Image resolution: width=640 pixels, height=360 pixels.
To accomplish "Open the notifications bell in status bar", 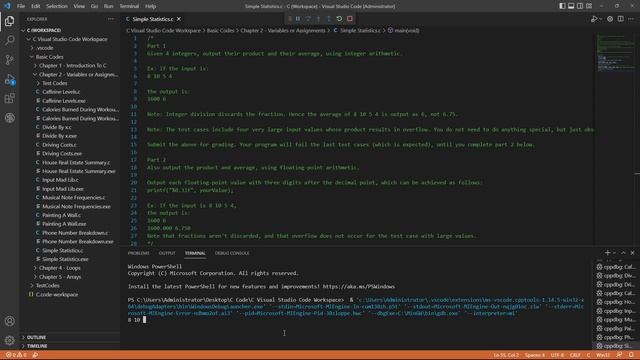I will click(631, 355).
